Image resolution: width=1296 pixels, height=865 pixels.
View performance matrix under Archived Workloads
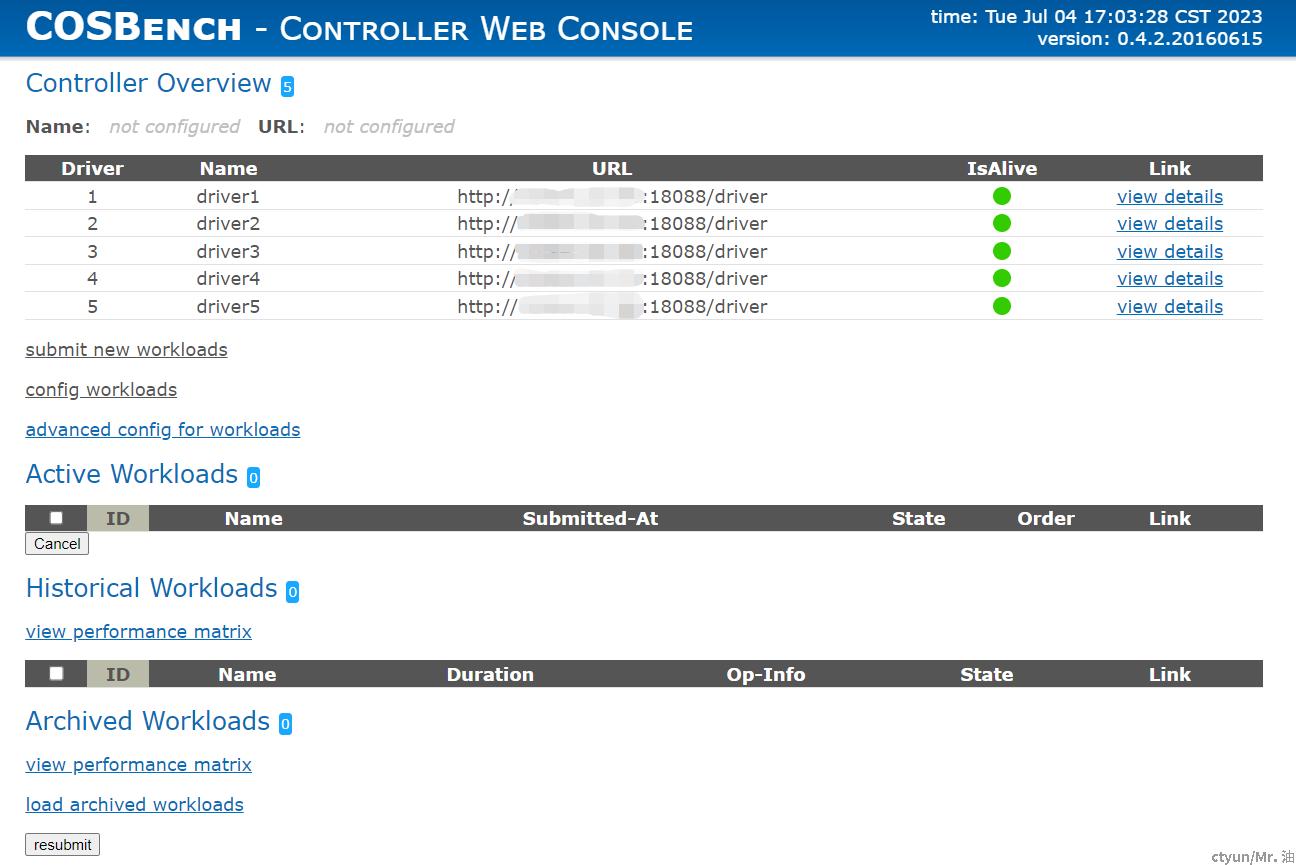click(x=139, y=764)
